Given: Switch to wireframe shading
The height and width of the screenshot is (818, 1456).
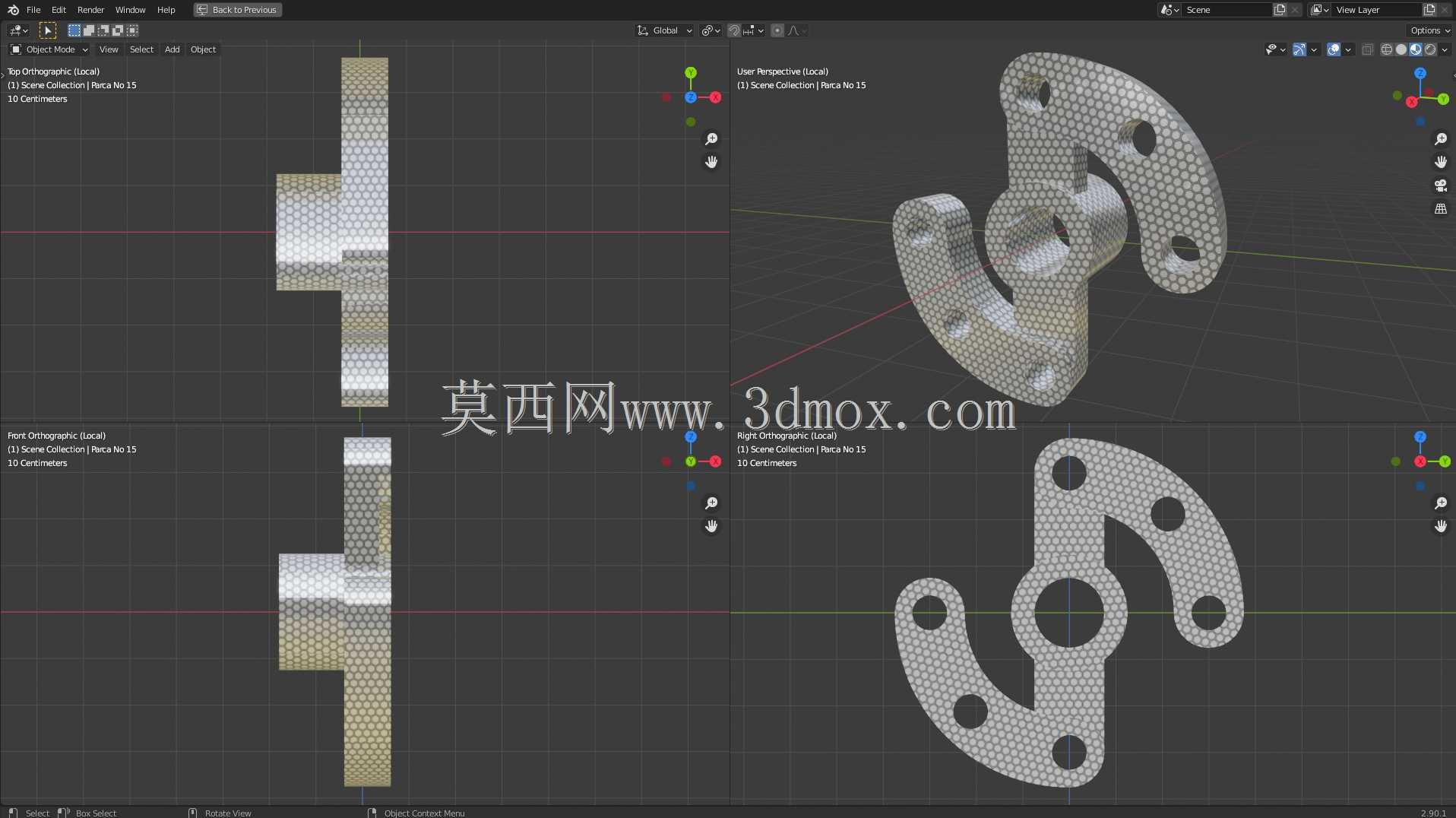Looking at the screenshot, I should tap(1387, 49).
